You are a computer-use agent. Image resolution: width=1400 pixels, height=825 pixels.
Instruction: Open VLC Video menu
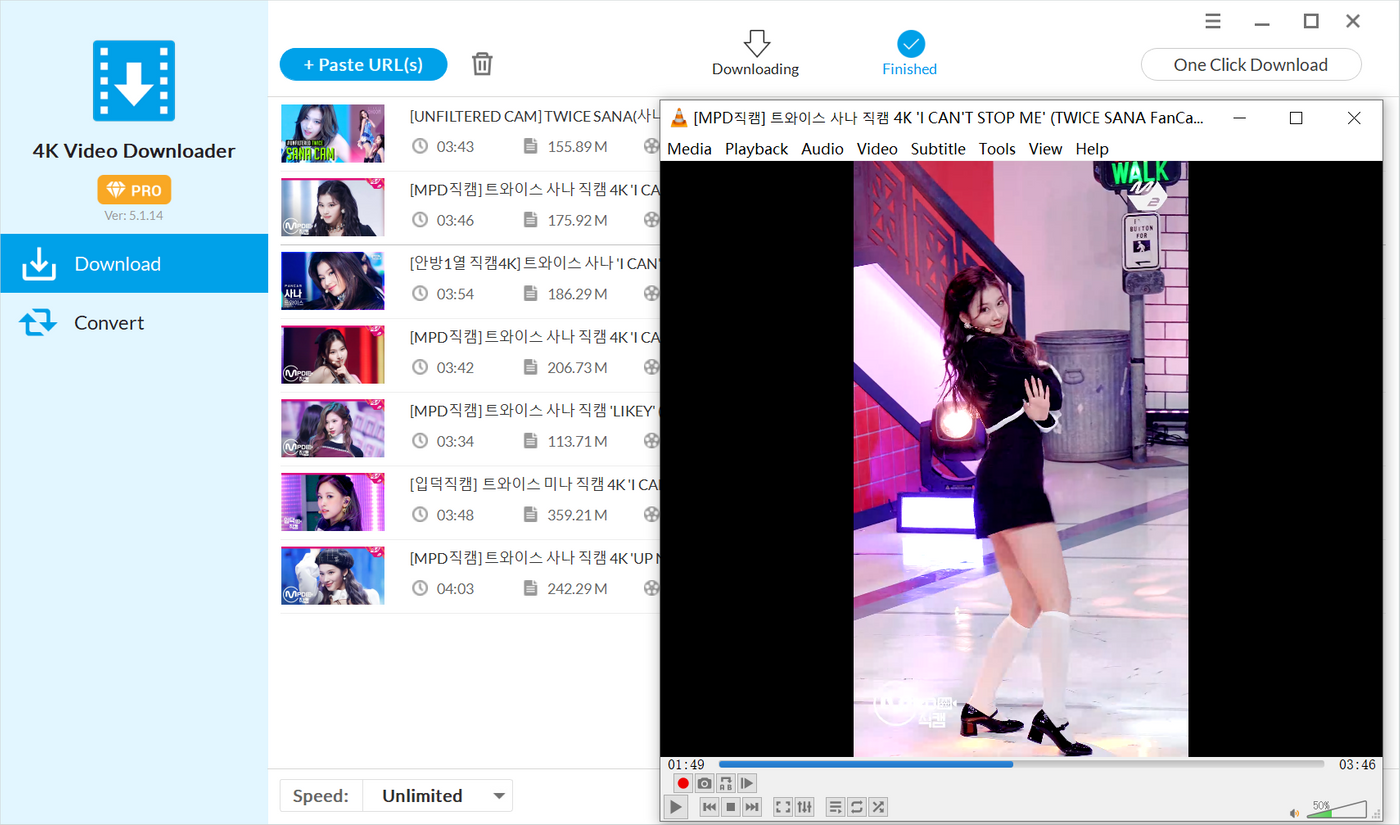877,149
